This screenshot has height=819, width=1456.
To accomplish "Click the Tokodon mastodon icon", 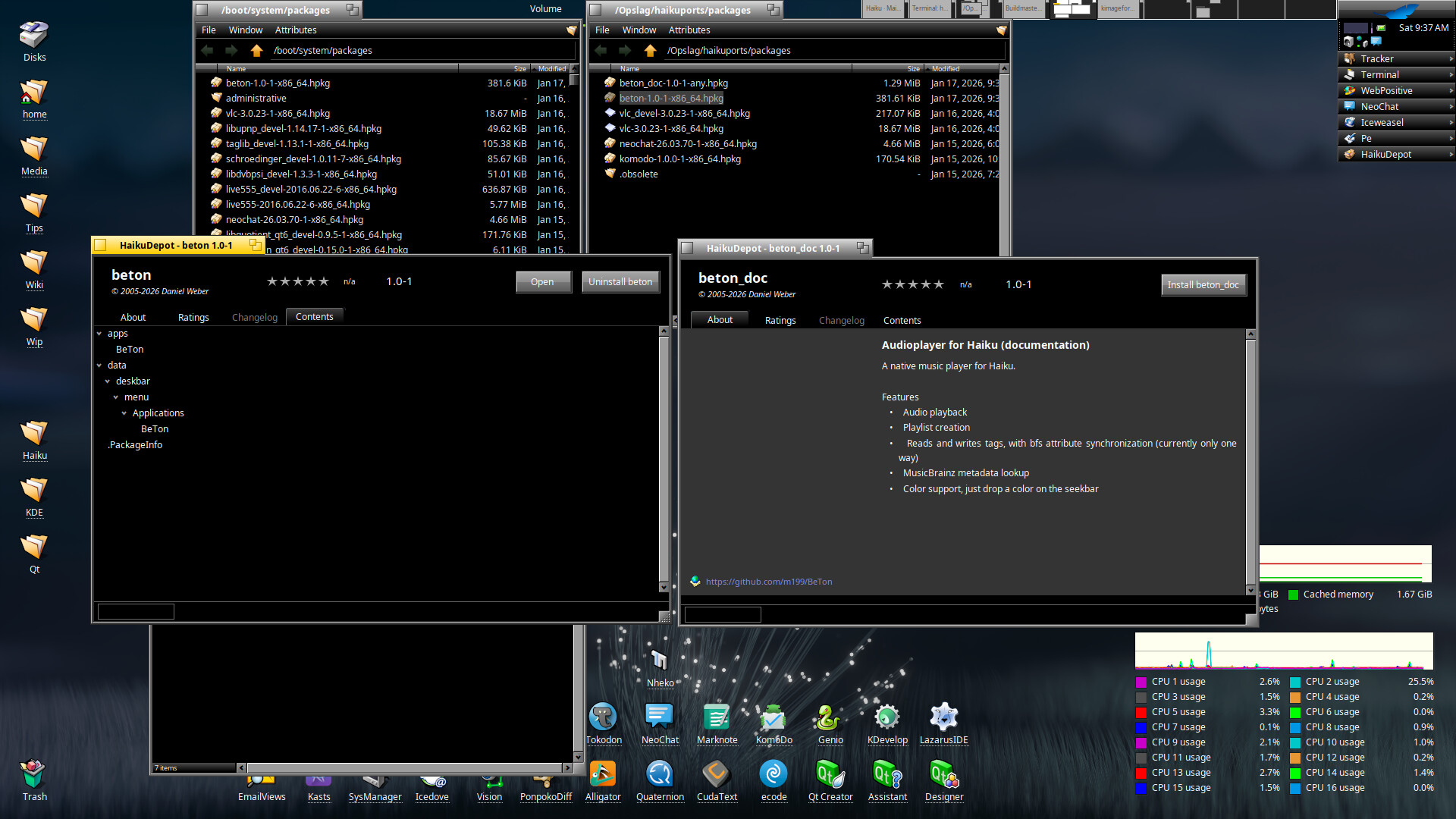I will click(x=603, y=717).
